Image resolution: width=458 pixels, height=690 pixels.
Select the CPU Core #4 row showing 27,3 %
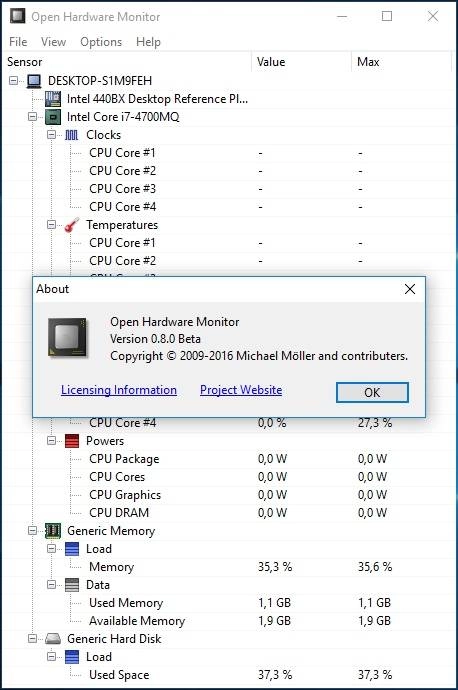tap(229, 423)
